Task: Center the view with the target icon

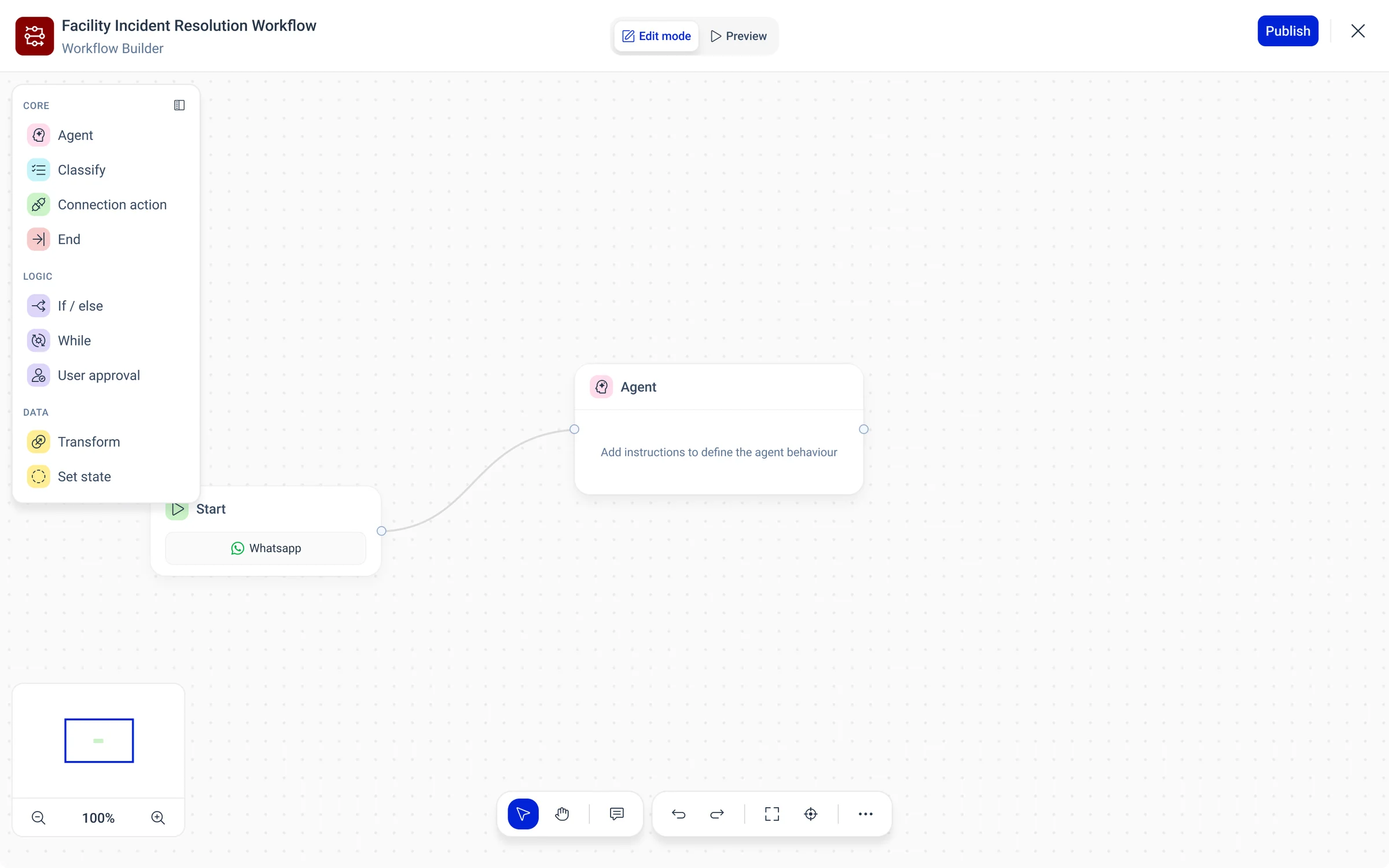Action: (811, 814)
